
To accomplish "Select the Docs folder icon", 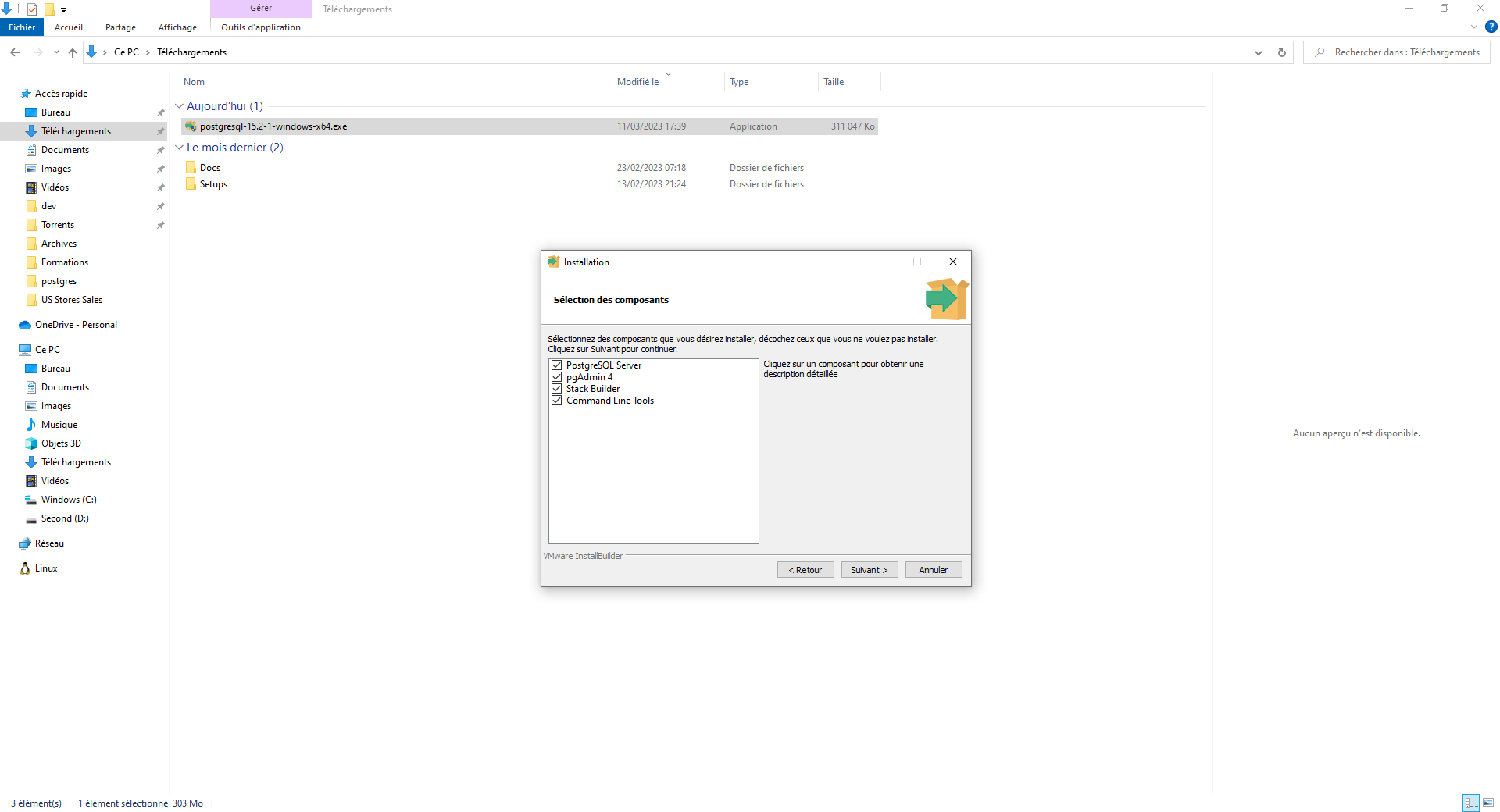I will tap(191, 168).
